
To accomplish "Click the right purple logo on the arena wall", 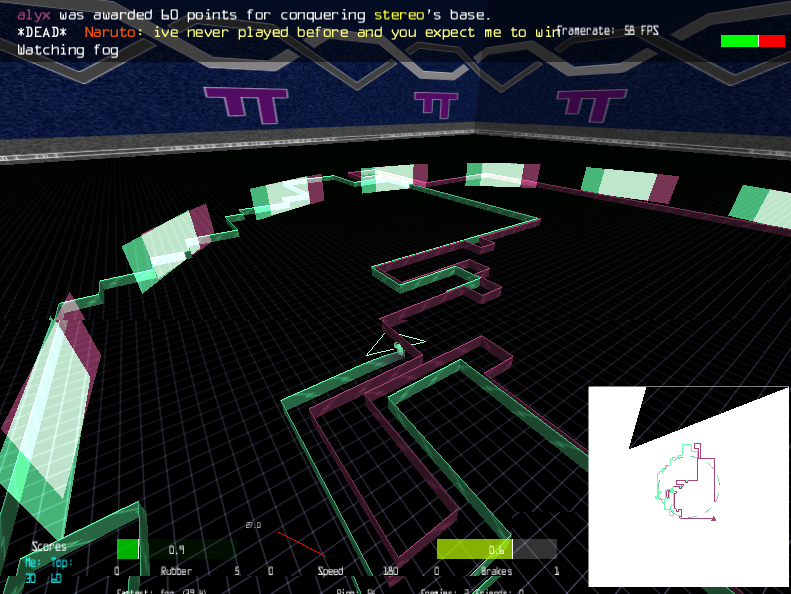I will tap(590, 104).
